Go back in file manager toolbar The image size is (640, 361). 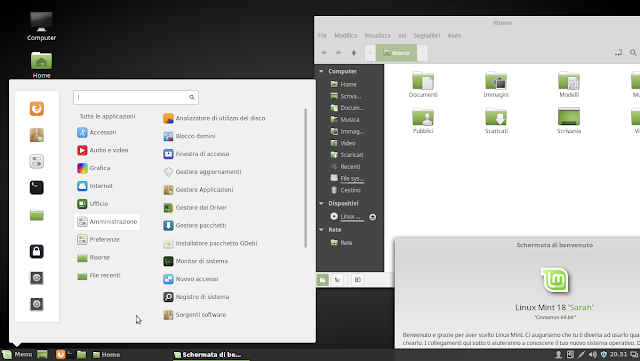[324, 53]
